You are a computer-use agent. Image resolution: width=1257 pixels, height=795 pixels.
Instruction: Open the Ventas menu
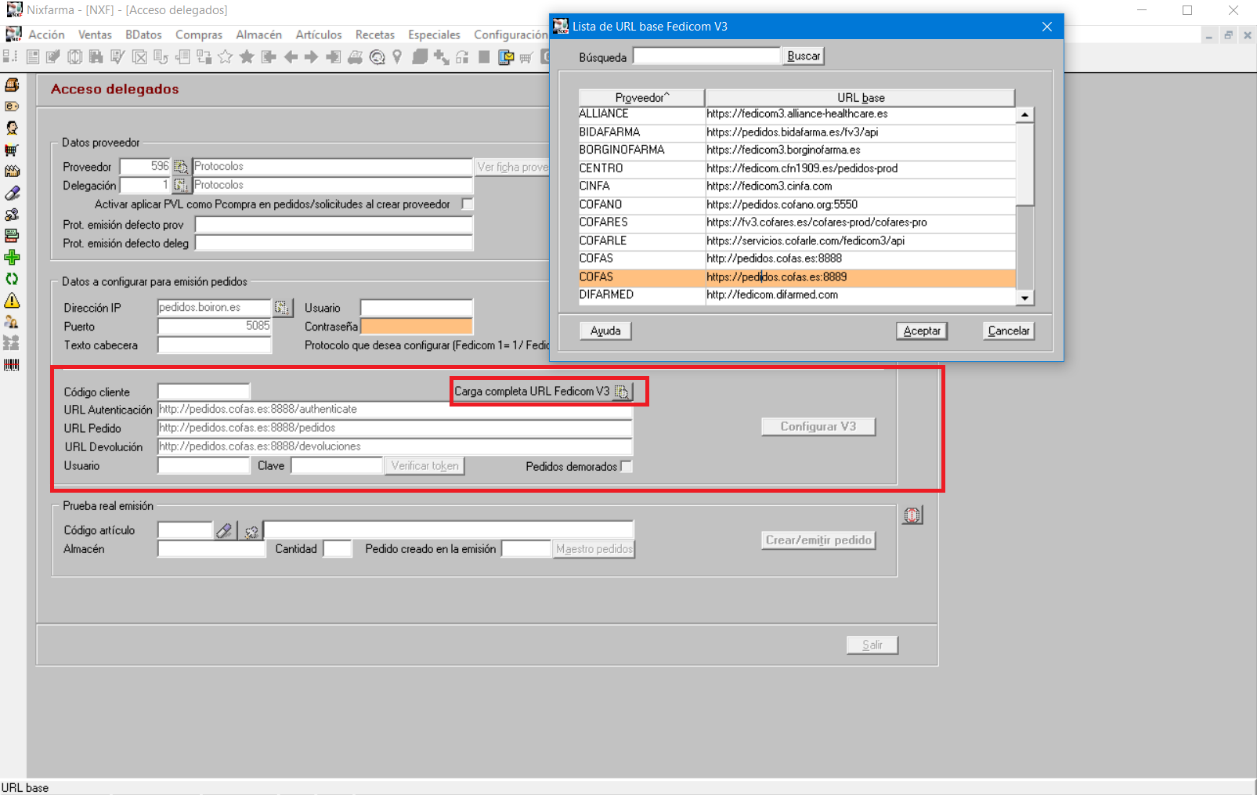(x=95, y=35)
